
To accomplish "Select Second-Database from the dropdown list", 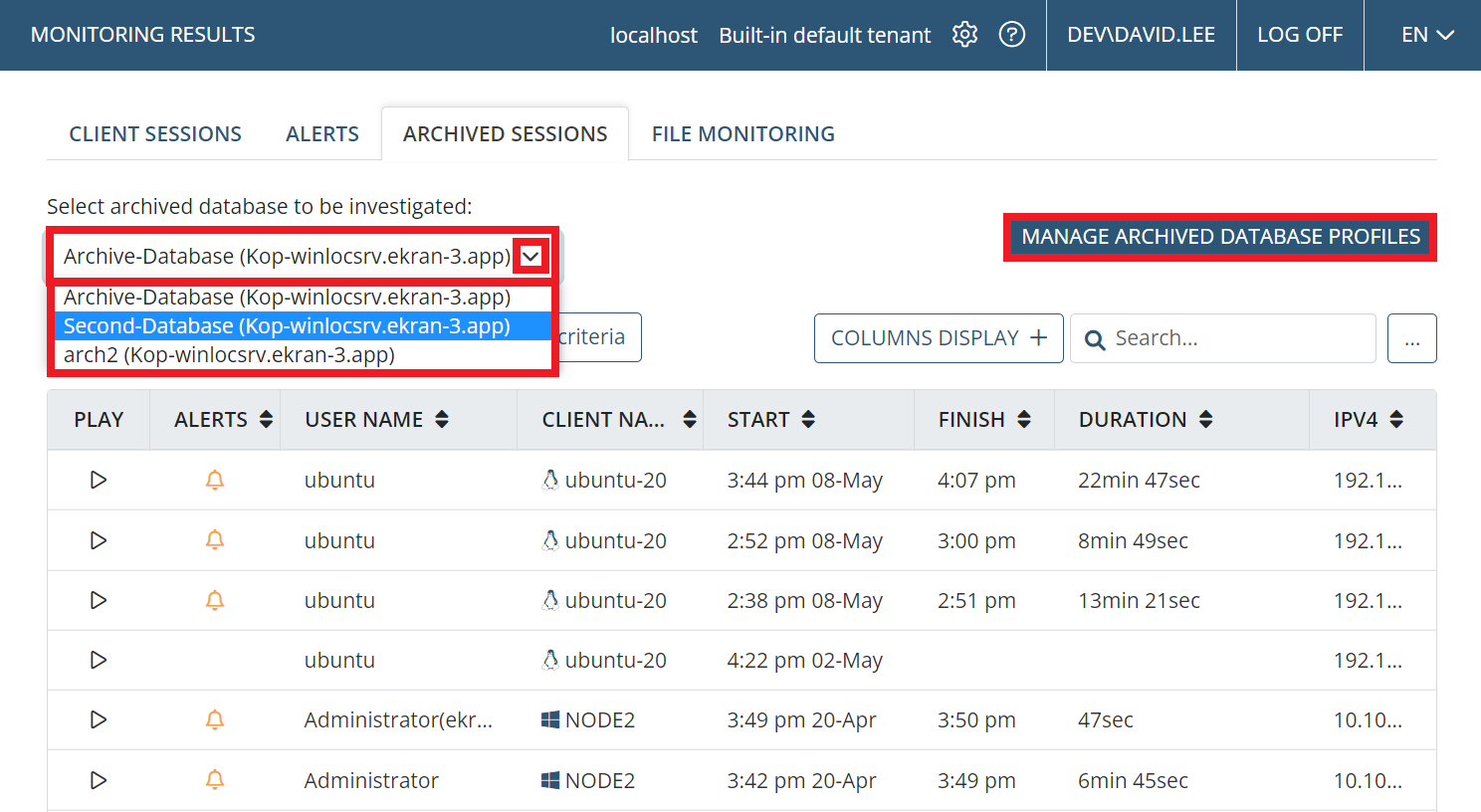I will 287,326.
